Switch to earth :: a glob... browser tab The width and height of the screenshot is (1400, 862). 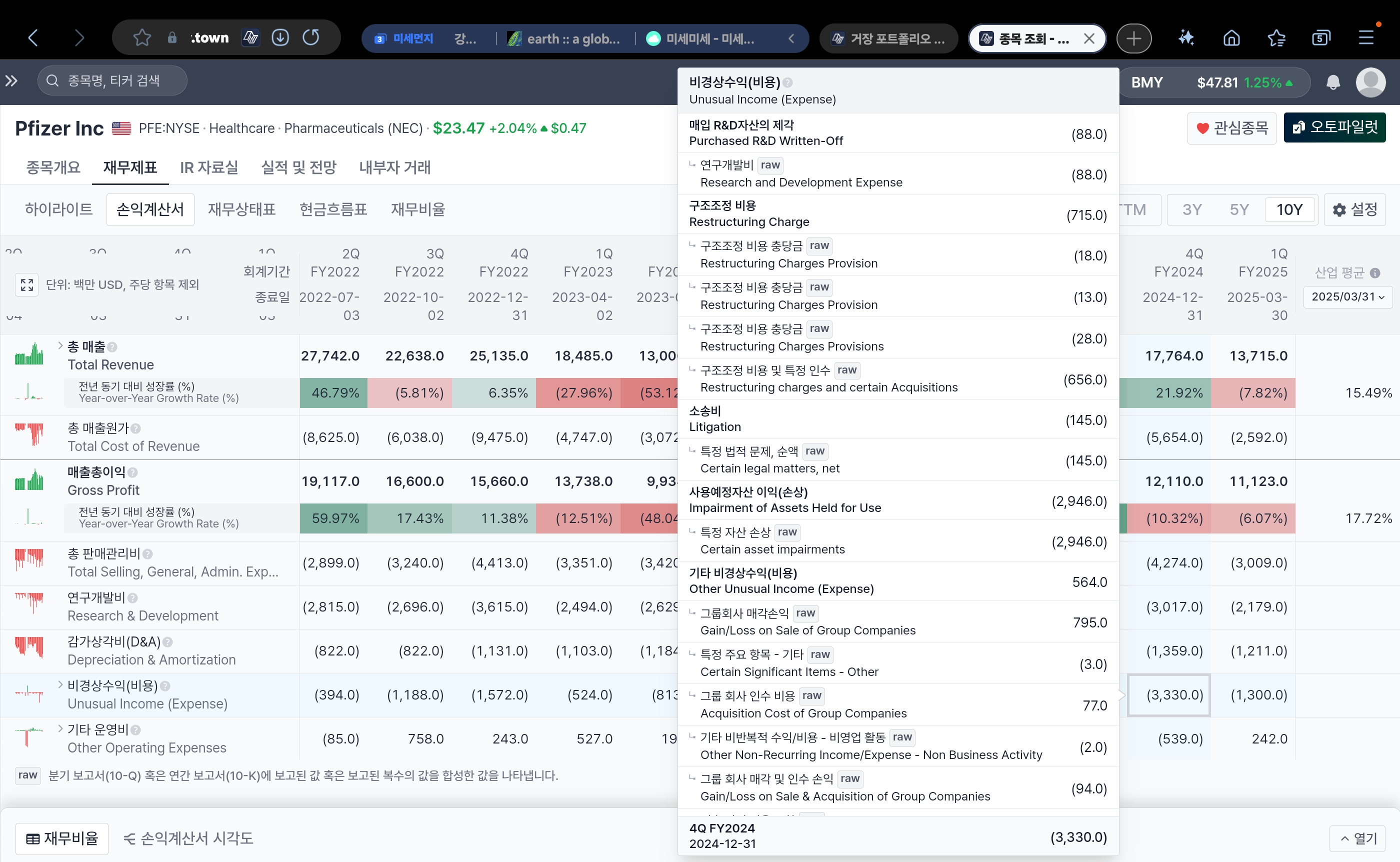(564, 39)
